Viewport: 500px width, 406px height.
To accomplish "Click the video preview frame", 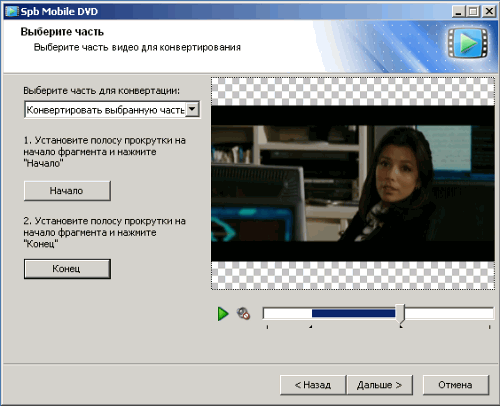I will (x=353, y=183).
